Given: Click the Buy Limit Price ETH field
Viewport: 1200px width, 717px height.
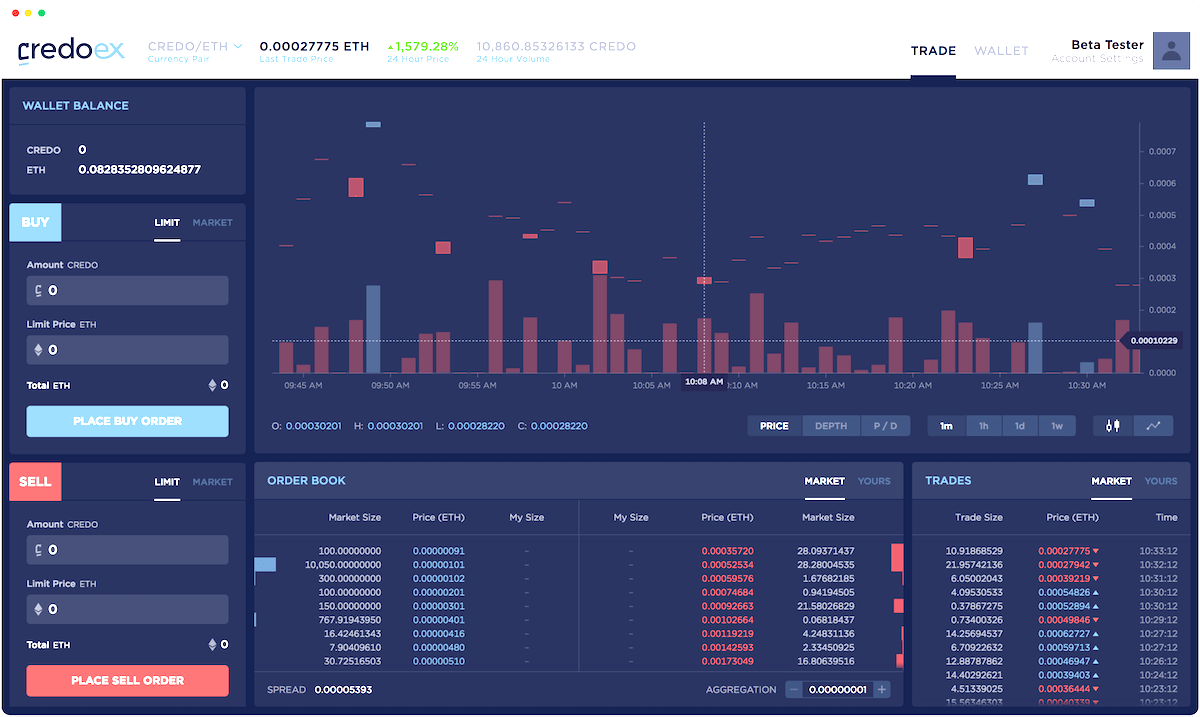Looking at the screenshot, I should (127, 350).
